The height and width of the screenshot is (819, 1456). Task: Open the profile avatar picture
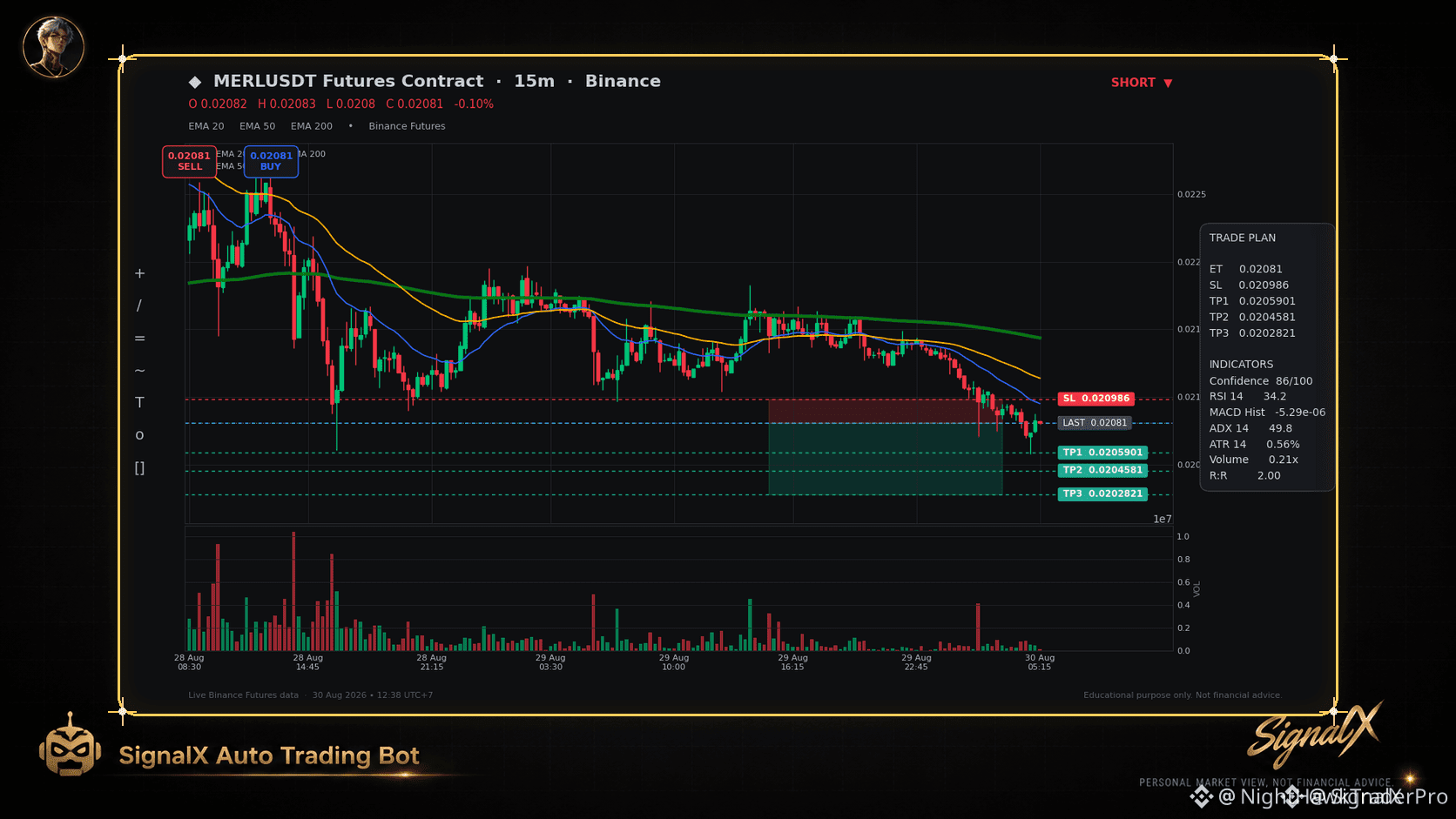point(53,47)
